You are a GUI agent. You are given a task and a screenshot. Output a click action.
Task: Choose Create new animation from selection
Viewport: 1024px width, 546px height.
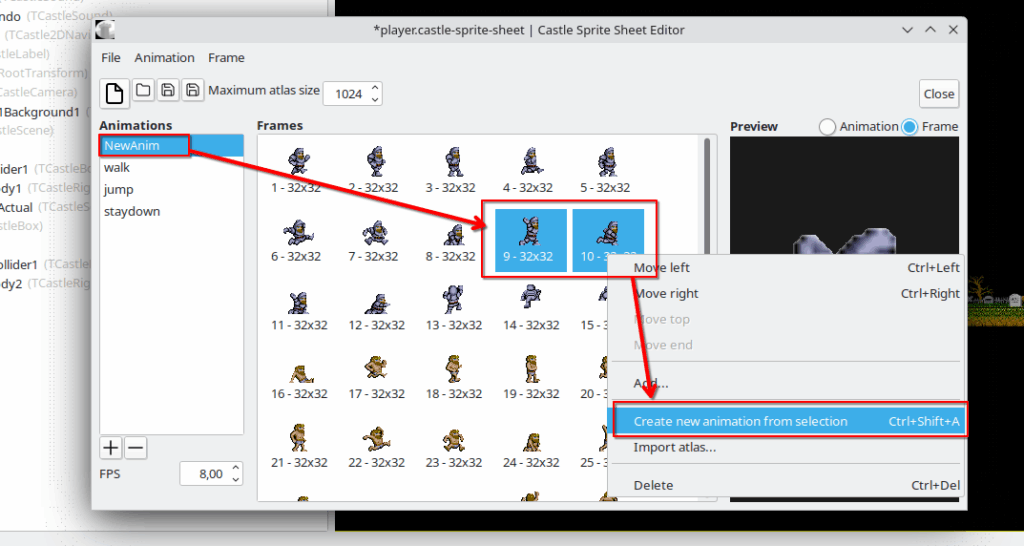point(740,421)
